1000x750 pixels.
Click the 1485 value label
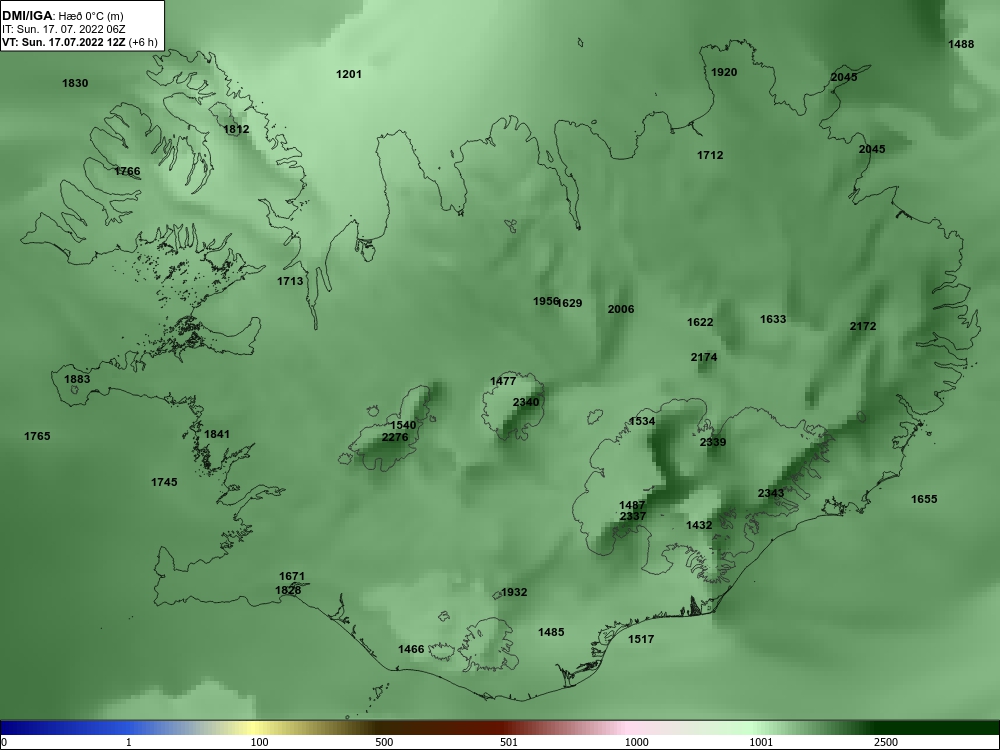click(x=551, y=632)
